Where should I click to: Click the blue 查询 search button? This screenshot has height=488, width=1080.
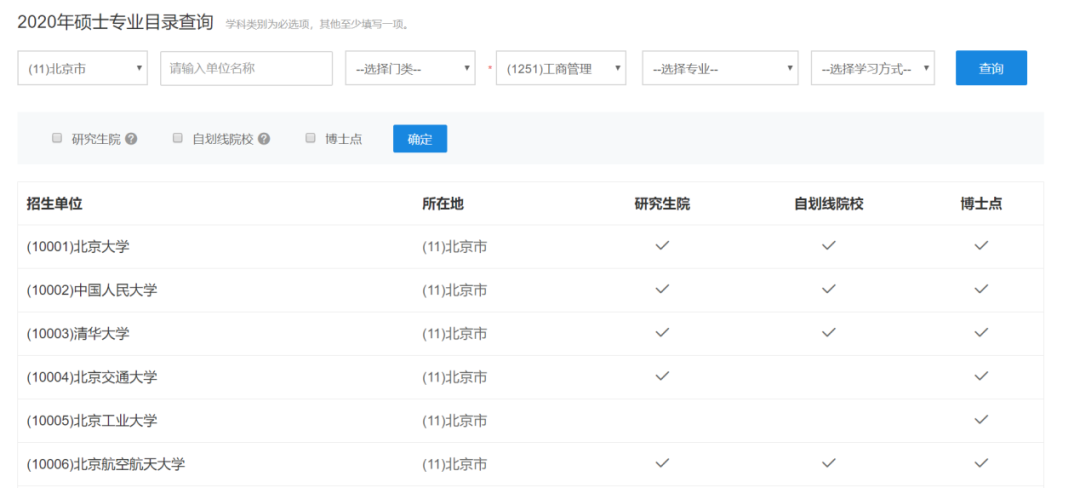pyautogui.click(x=990, y=68)
